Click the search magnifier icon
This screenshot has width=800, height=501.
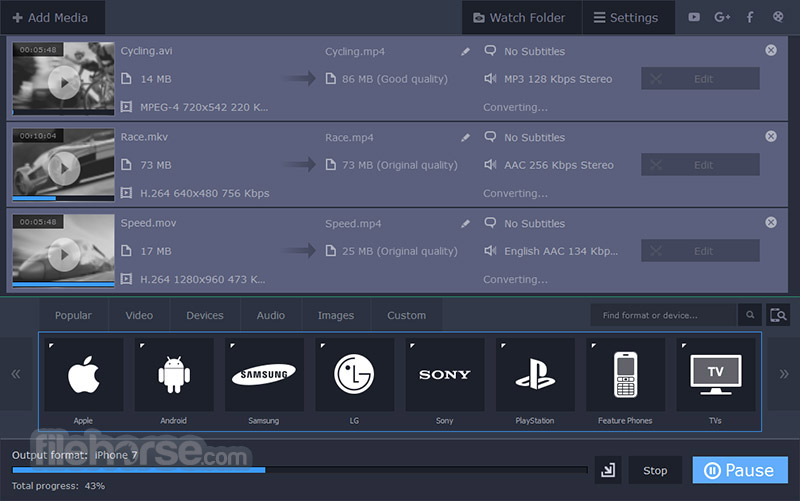[750, 315]
